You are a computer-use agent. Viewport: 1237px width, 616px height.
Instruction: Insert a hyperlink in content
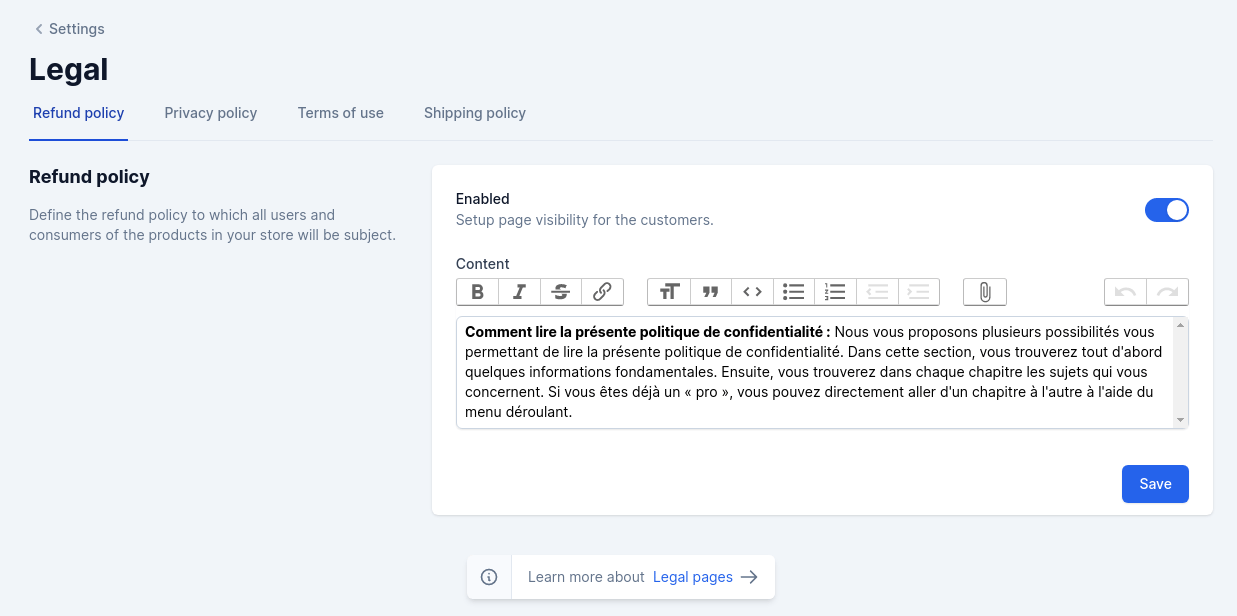point(602,292)
